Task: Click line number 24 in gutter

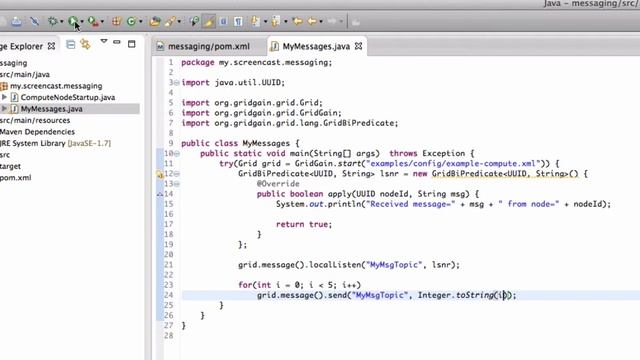Action: (169, 295)
